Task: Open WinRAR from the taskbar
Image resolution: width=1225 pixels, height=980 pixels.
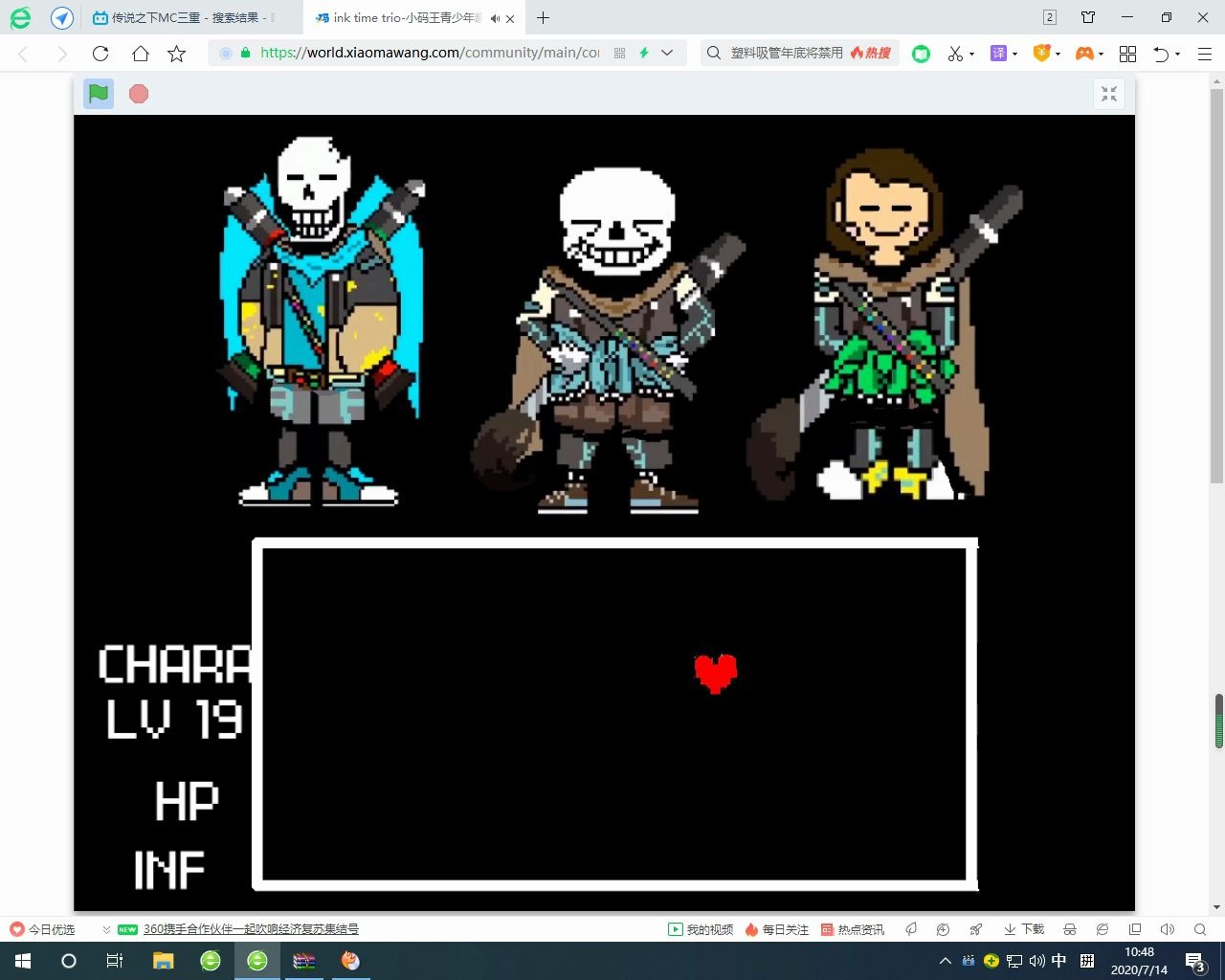Action: pos(304,961)
